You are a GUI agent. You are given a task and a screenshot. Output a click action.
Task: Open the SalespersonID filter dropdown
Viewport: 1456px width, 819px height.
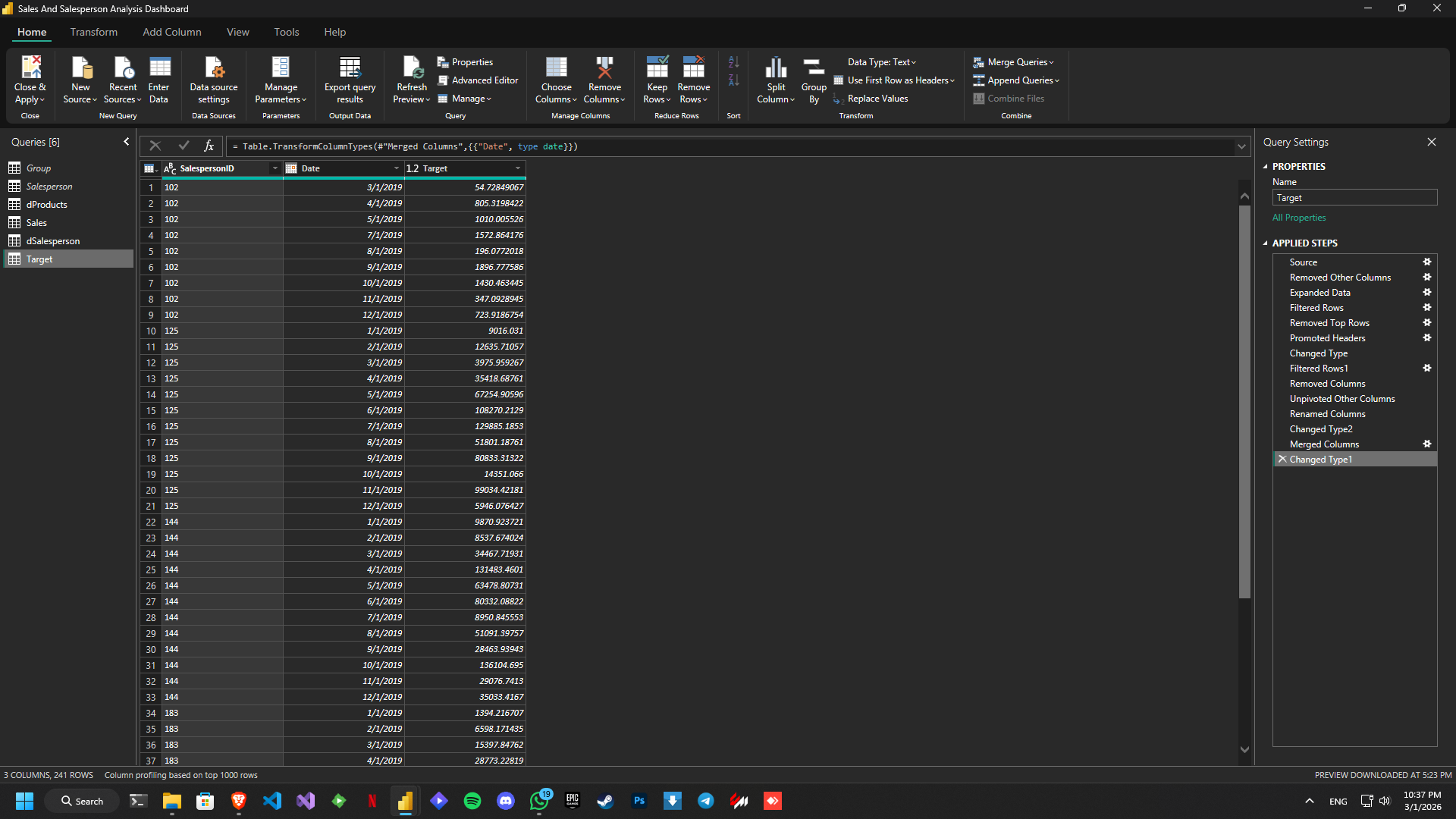[275, 168]
